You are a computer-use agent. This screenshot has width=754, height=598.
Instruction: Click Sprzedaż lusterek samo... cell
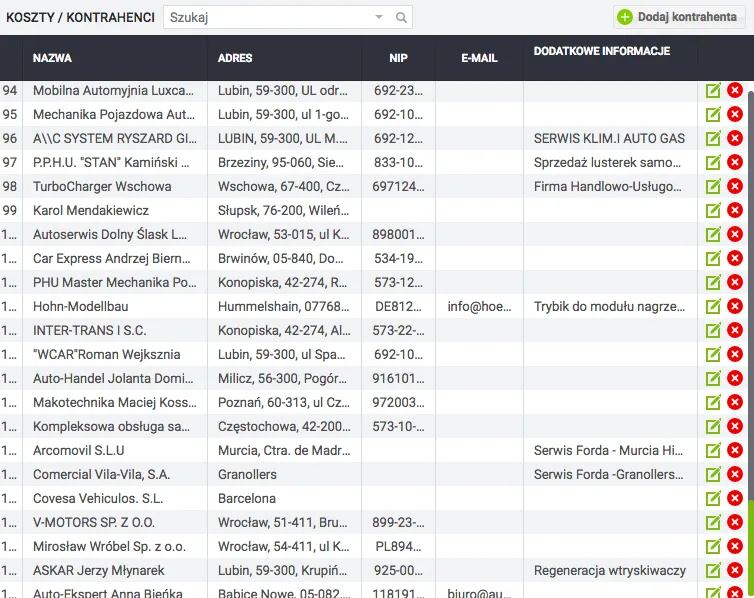coord(610,162)
